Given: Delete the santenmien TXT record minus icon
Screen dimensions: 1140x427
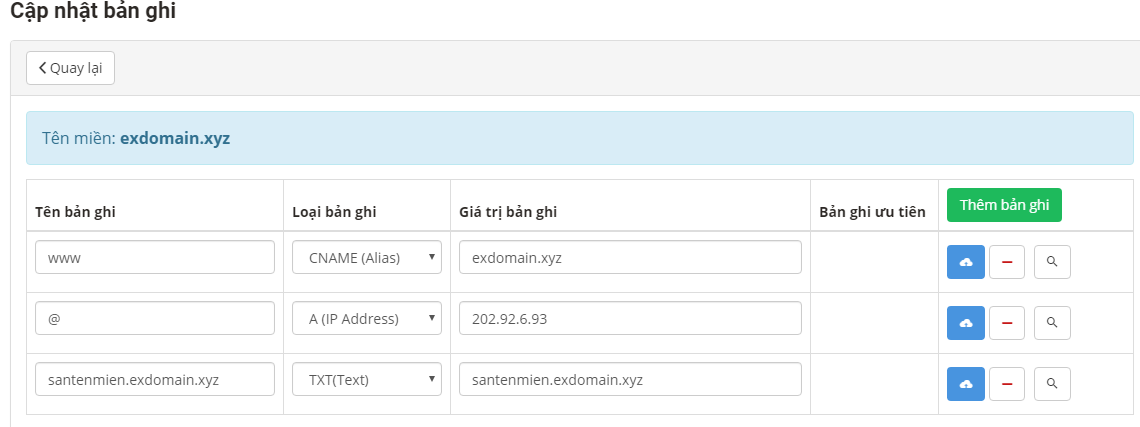Looking at the screenshot, I should [x=1007, y=383].
